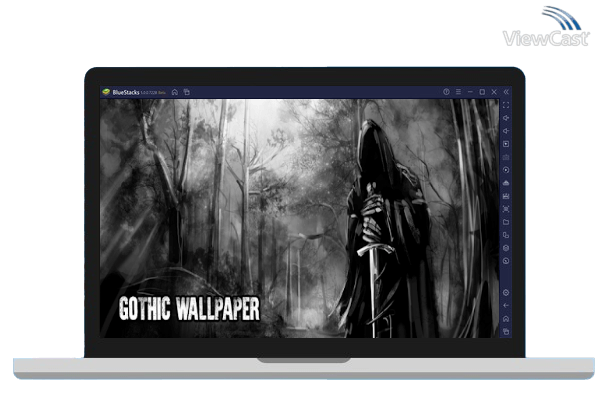Open recent apps icon at sidebar bottom
Viewport: 602px width, 414px height.
point(506,331)
